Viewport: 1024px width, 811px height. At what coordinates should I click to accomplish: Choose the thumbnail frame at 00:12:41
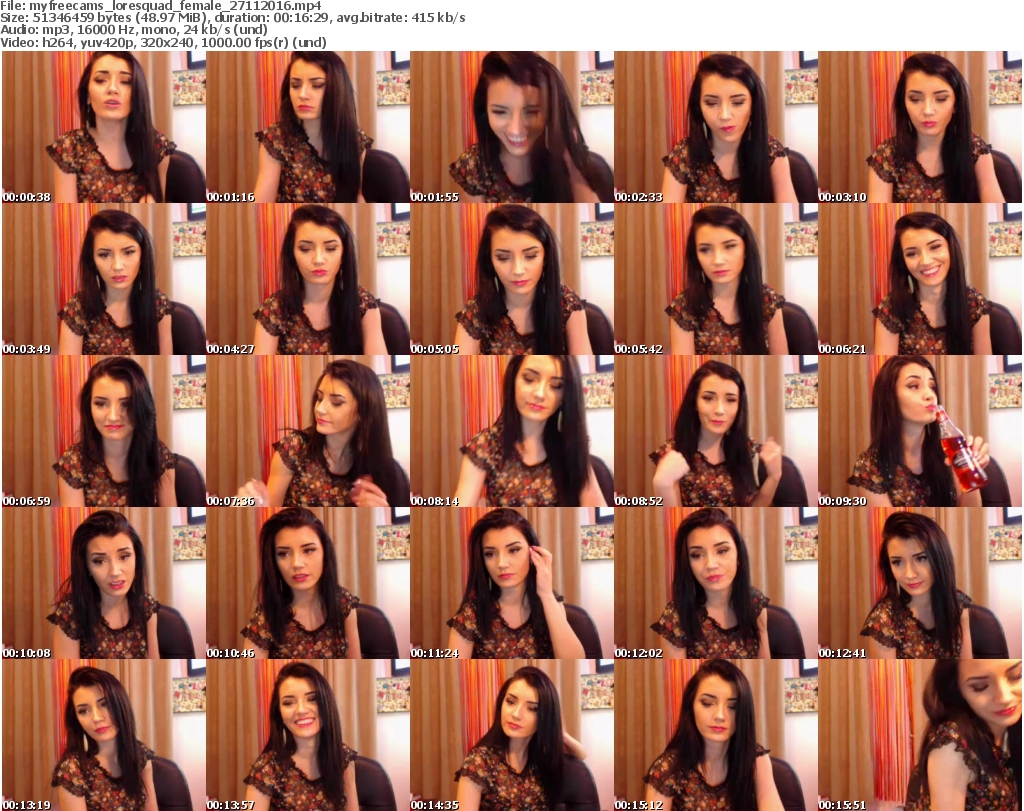point(920,583)
